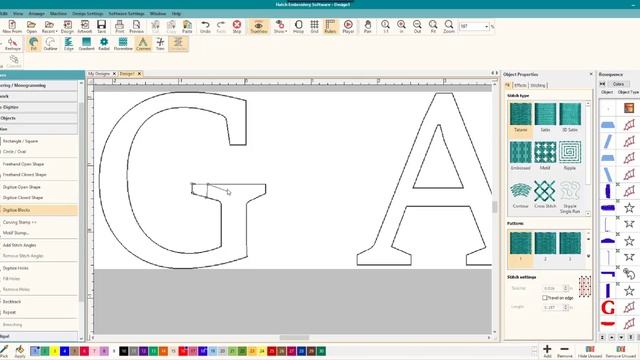Click the Paste toolbar icon

(x=187, y=27)
